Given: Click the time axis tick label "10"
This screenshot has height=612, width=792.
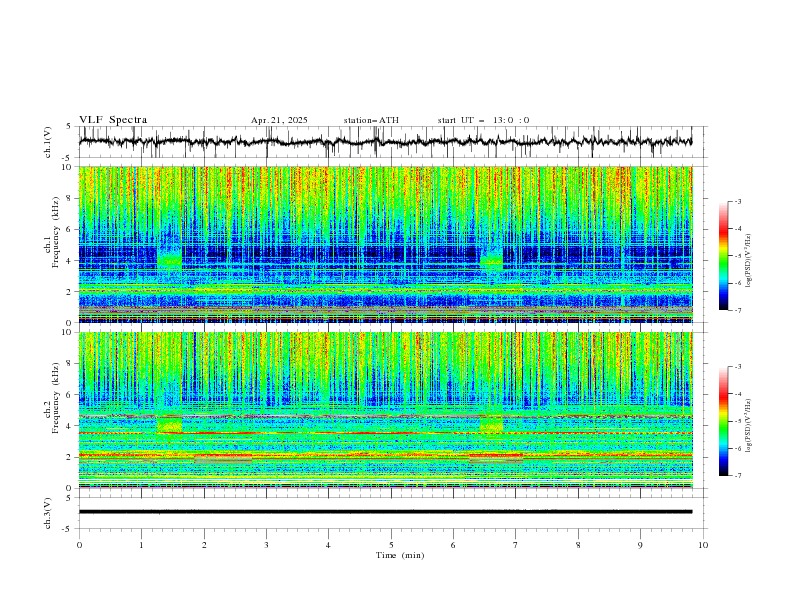Looking at the screenshot, I should point(703,545).
